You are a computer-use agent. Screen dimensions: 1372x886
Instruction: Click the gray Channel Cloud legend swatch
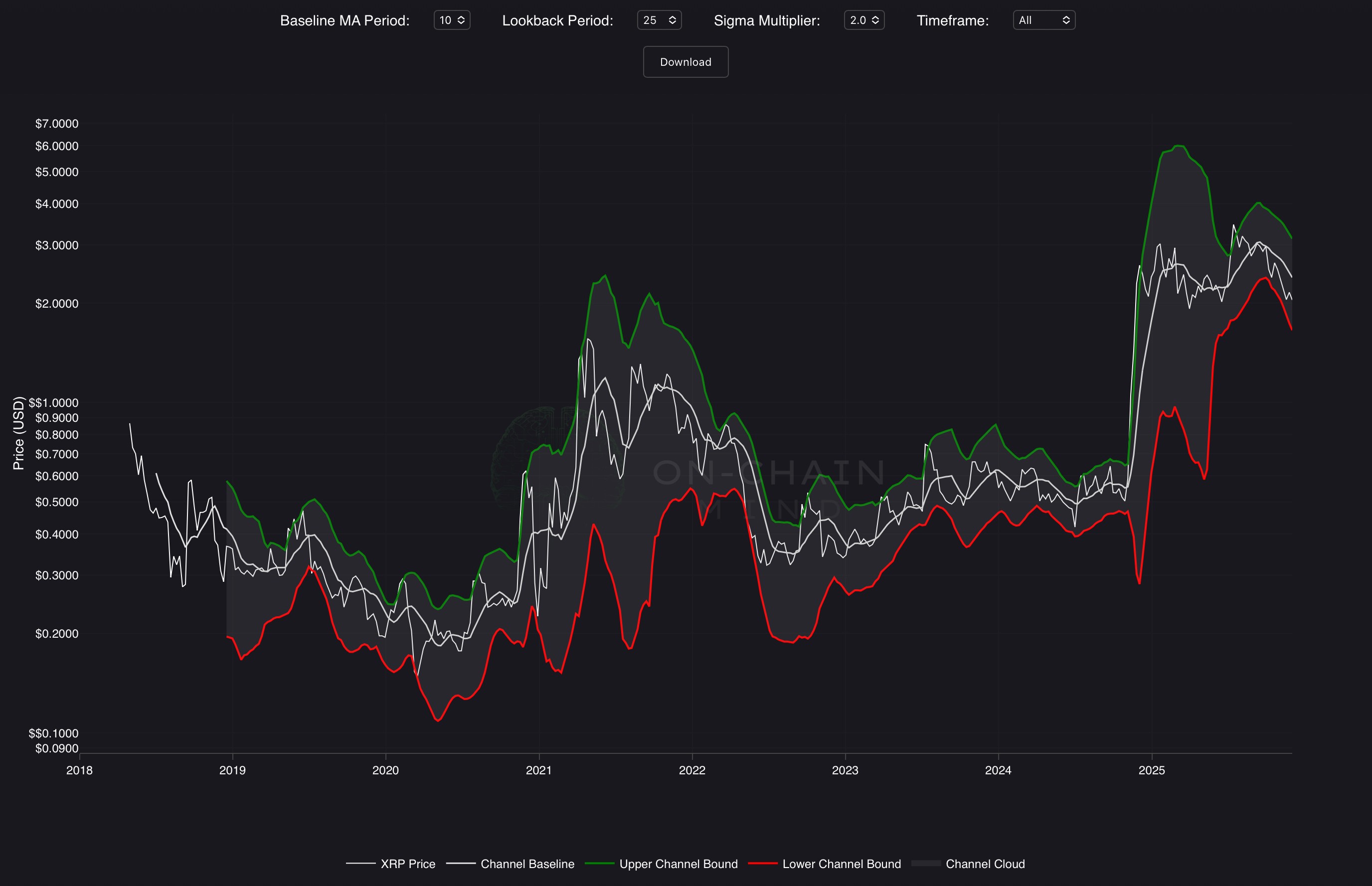coord(926,864)
